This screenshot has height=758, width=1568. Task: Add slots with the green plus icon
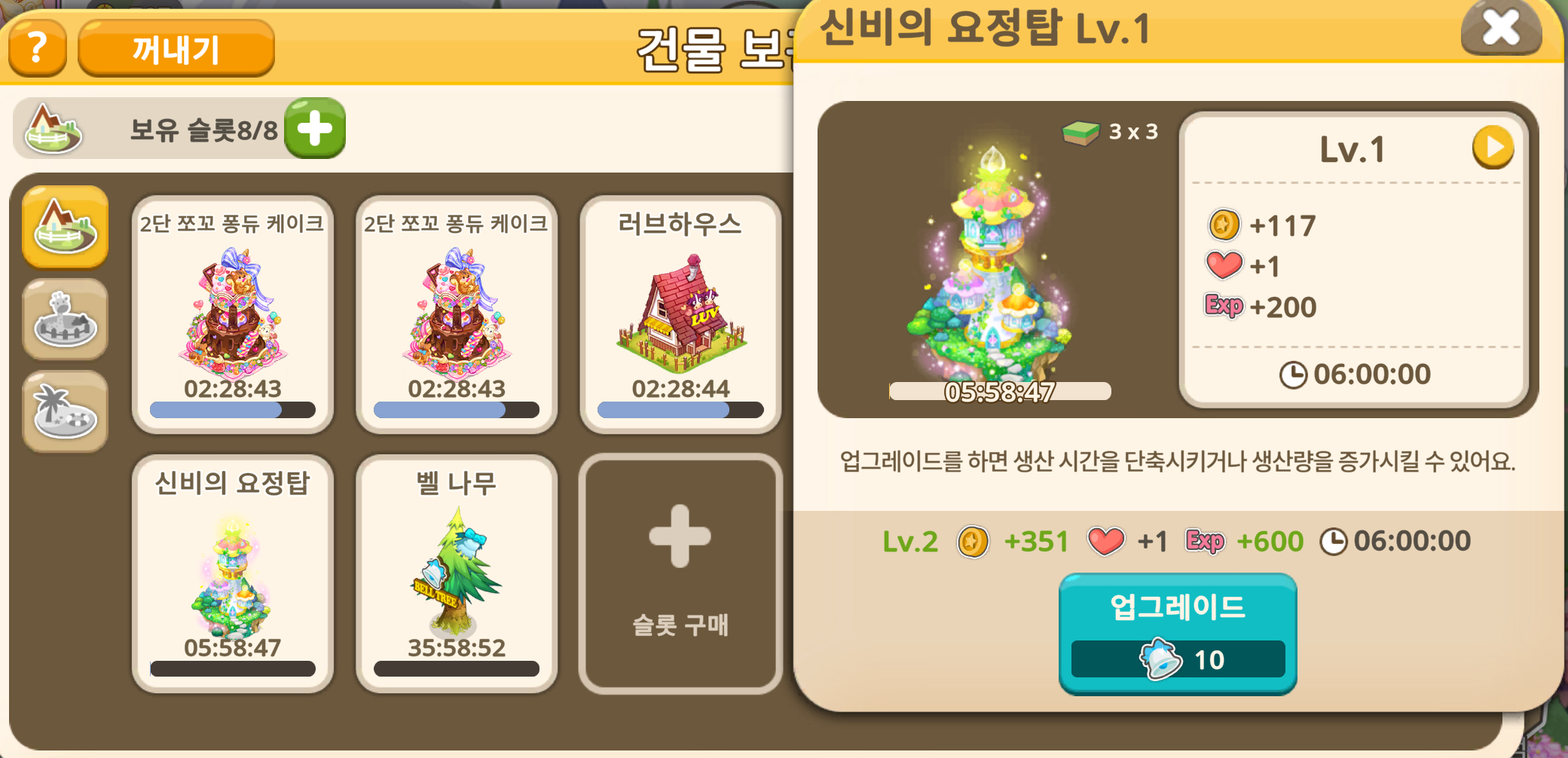[x=315, y=128]
